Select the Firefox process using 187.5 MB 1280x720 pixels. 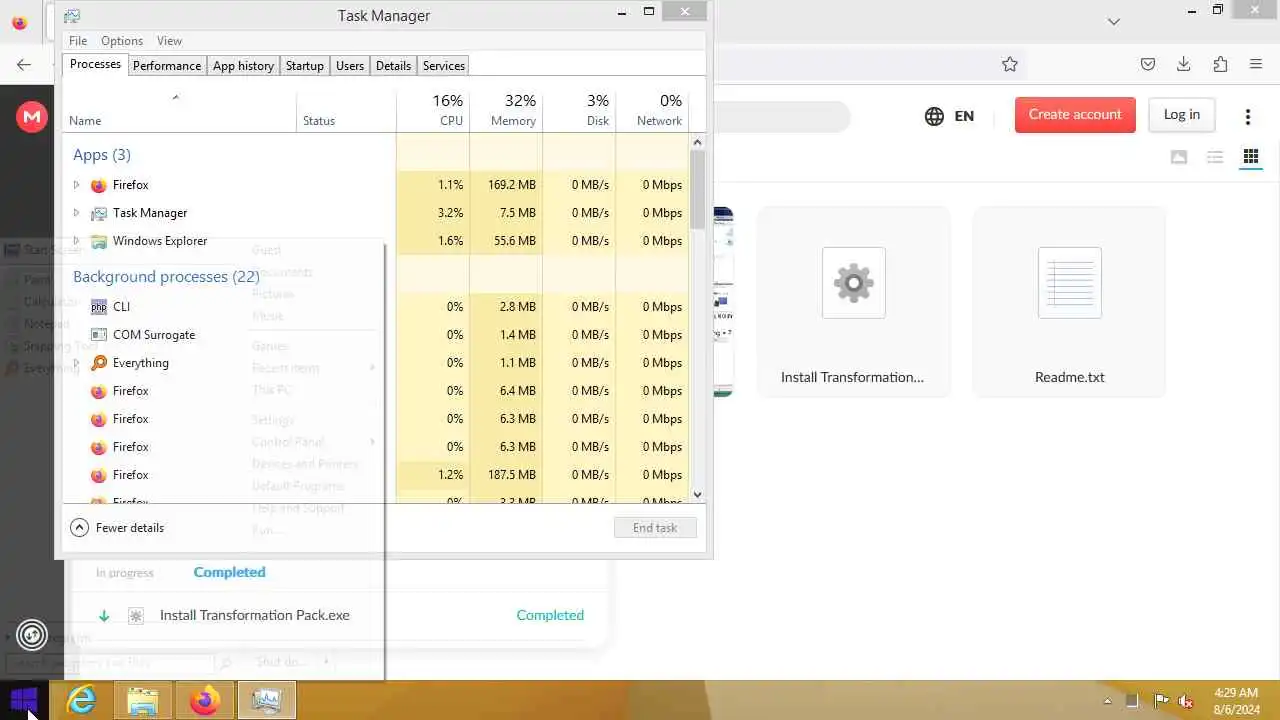tap(376, 475)
